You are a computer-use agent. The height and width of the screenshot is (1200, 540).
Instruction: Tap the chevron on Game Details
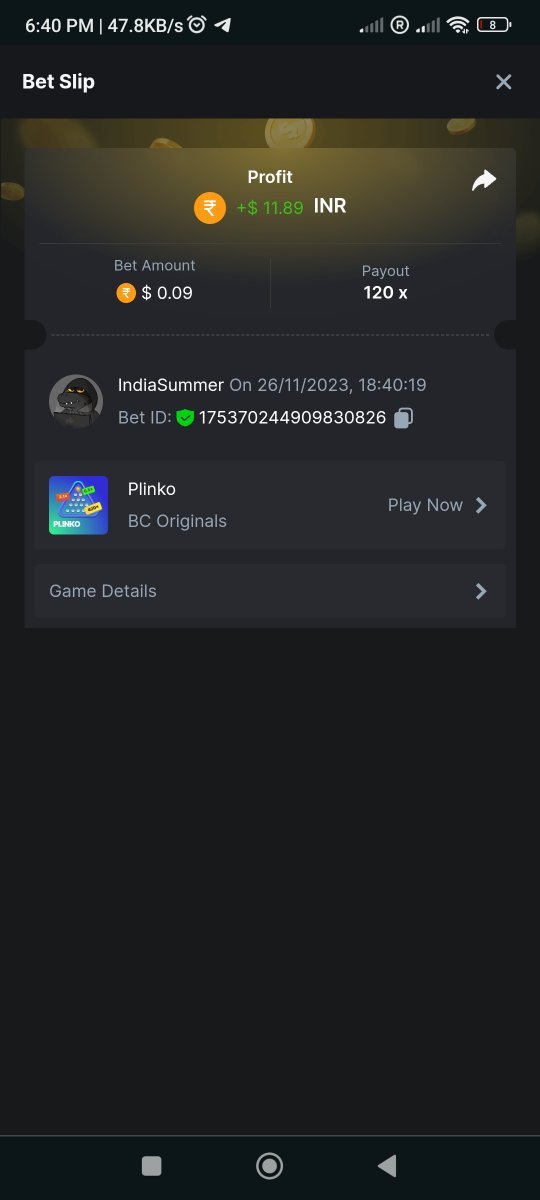coord(481,591)
